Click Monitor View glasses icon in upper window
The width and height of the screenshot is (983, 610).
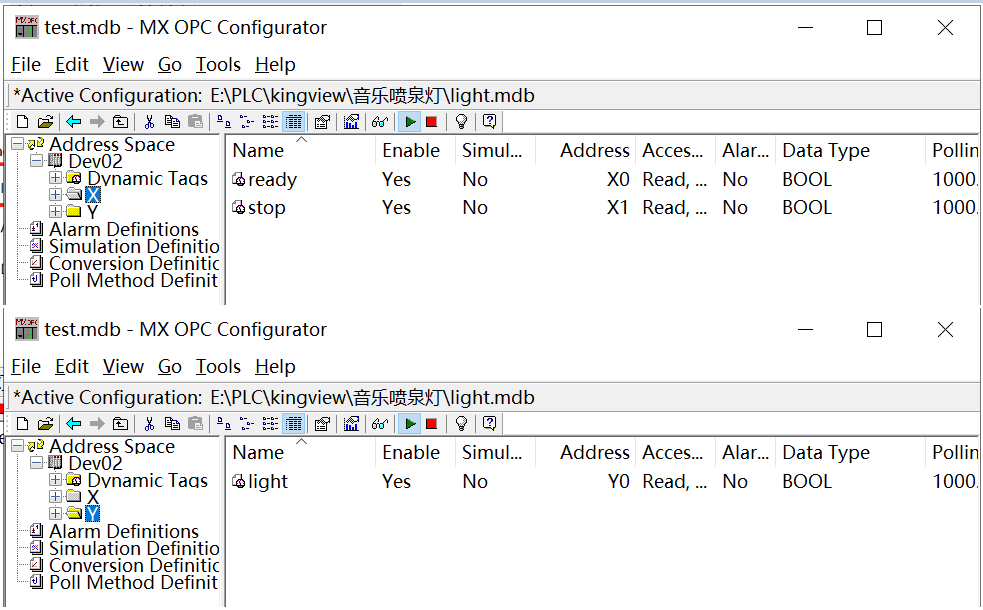380,122
